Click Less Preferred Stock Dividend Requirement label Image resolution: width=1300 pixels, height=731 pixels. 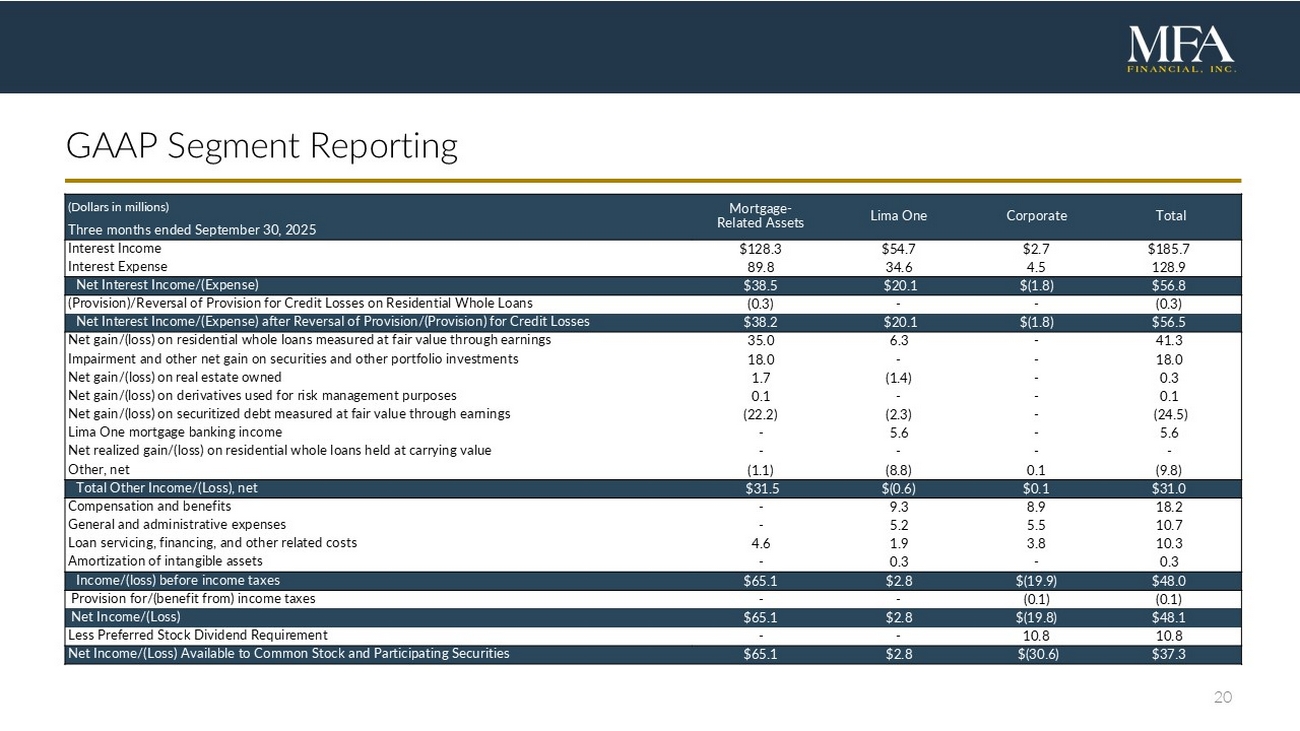197,635
